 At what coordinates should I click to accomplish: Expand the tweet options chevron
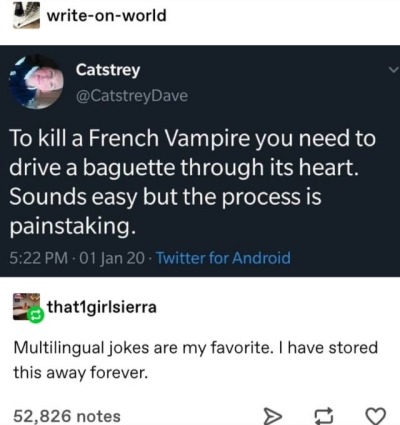[x=394, y=70]
